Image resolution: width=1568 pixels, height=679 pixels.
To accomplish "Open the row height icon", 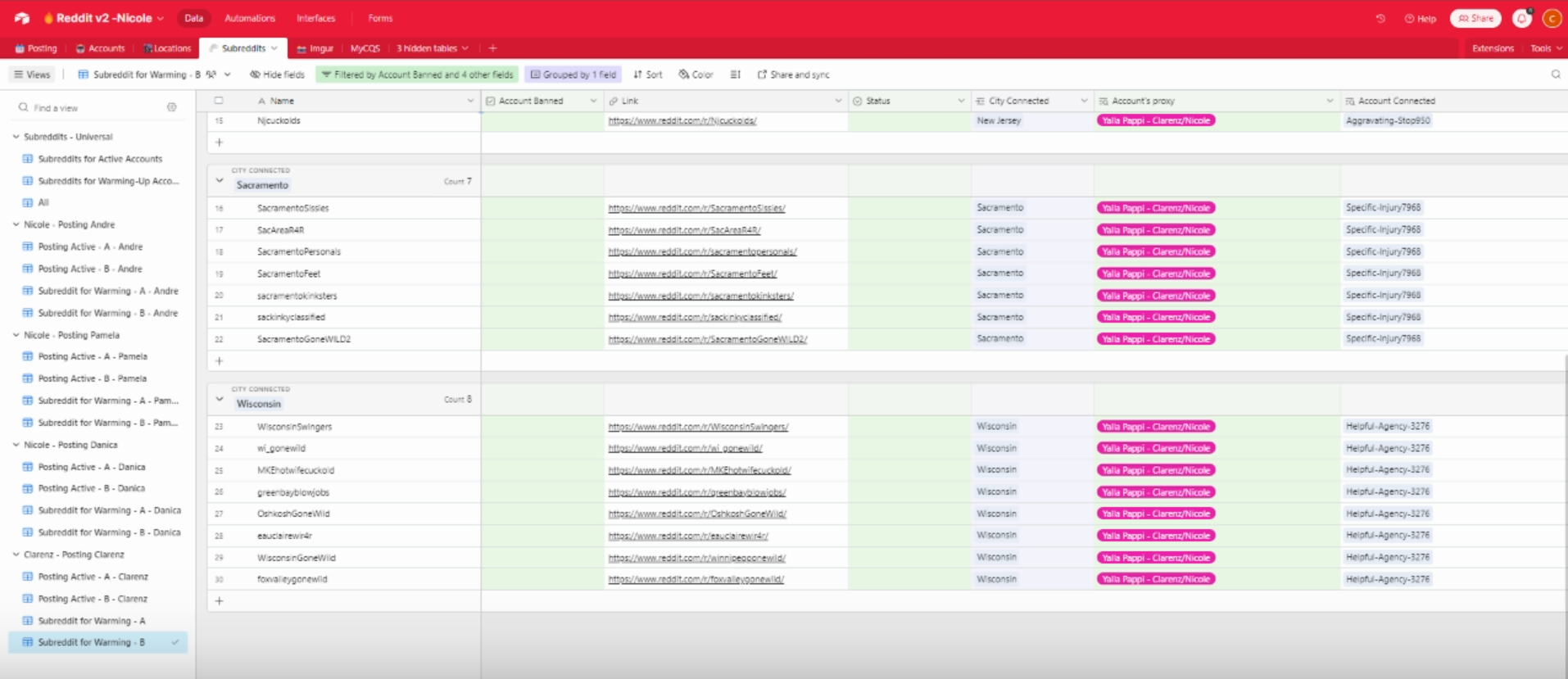I will (736, 75).
